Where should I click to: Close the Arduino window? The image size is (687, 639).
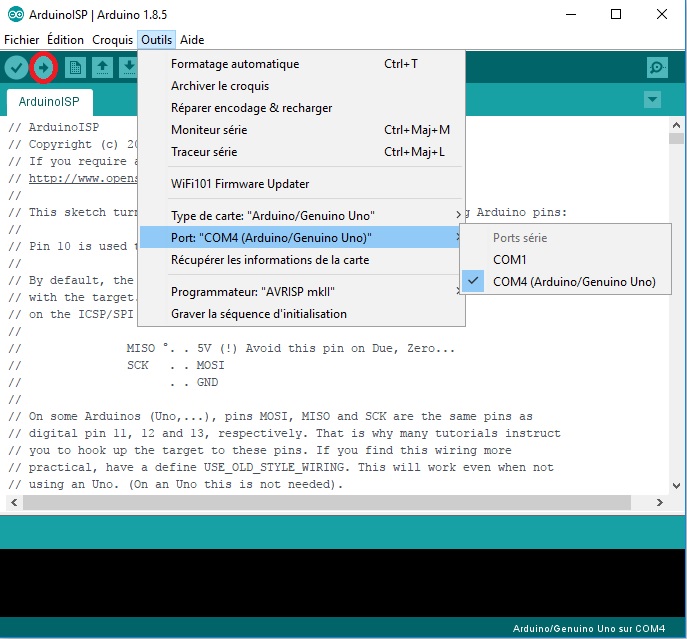pos(662,14)
